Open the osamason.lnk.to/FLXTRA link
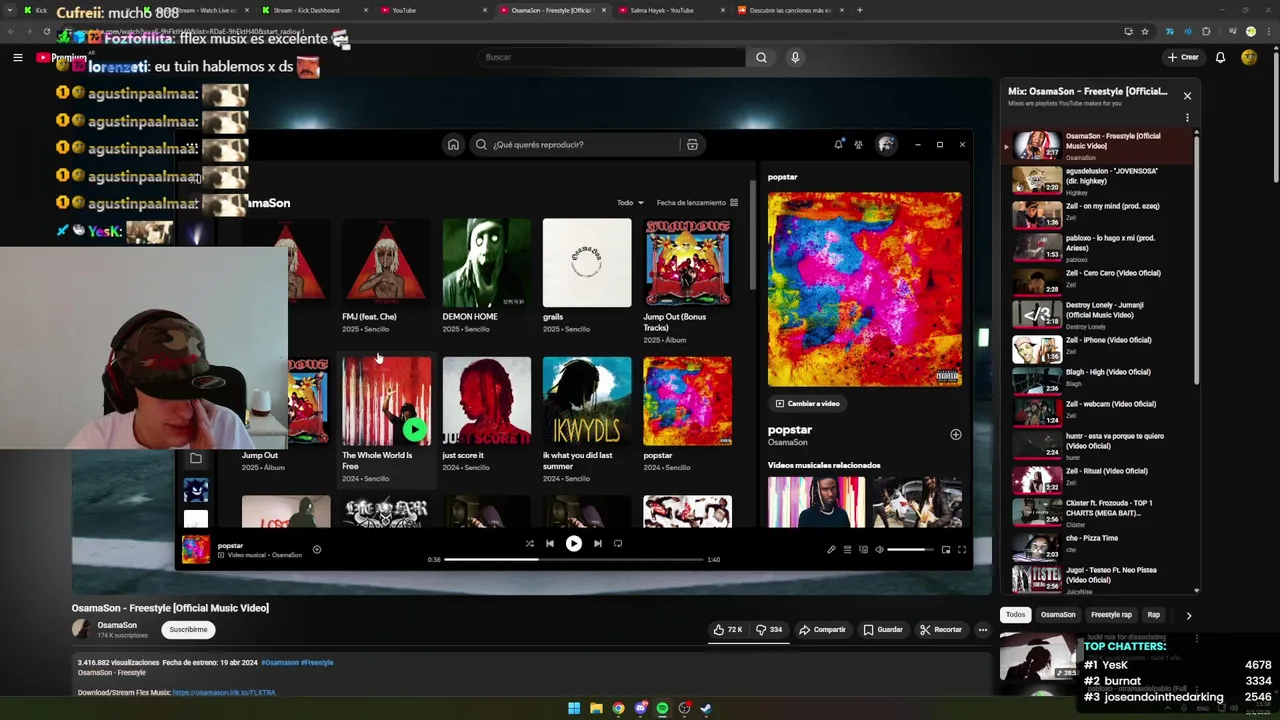 point(224,692)
